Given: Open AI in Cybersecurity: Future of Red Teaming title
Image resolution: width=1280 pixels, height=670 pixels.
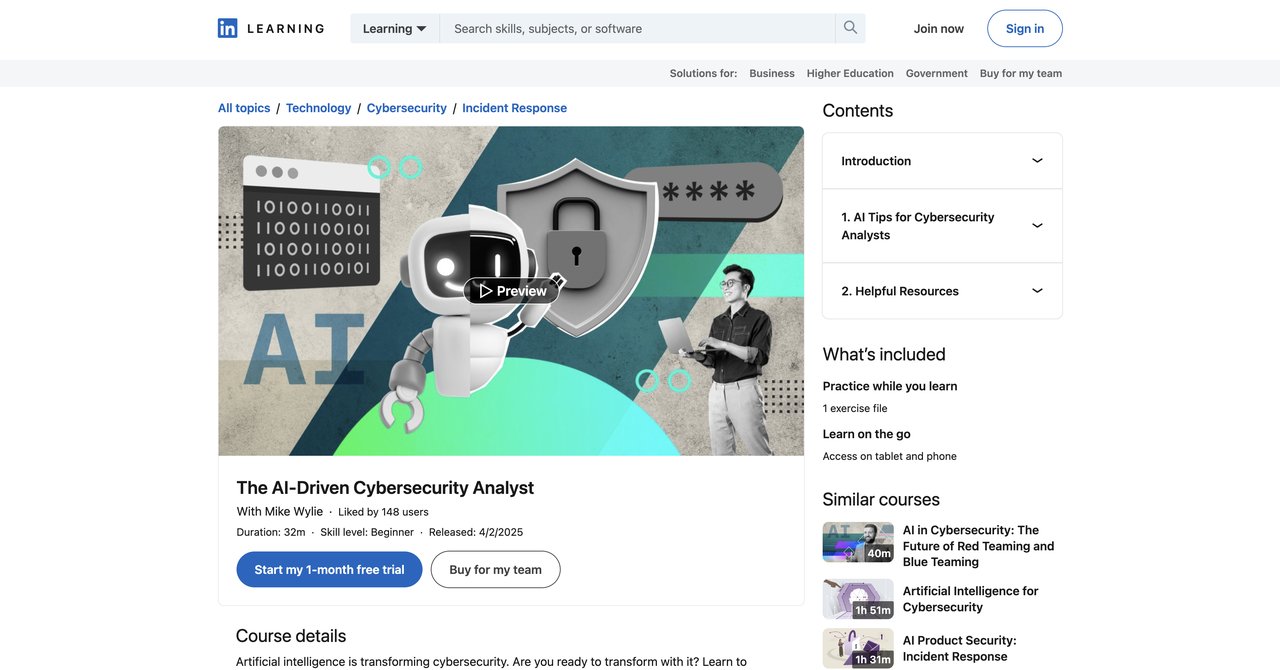Looking at the screenshot, I should (x=978, y=546).
